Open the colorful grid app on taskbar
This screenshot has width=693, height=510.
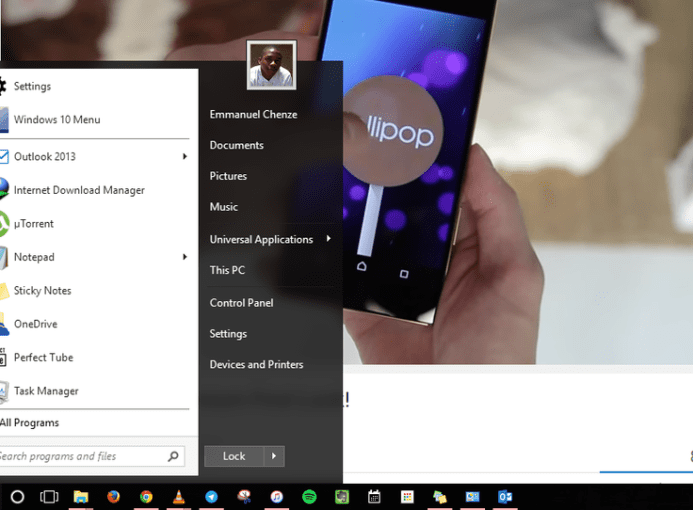pyautogui.click(x=407, y=497)
